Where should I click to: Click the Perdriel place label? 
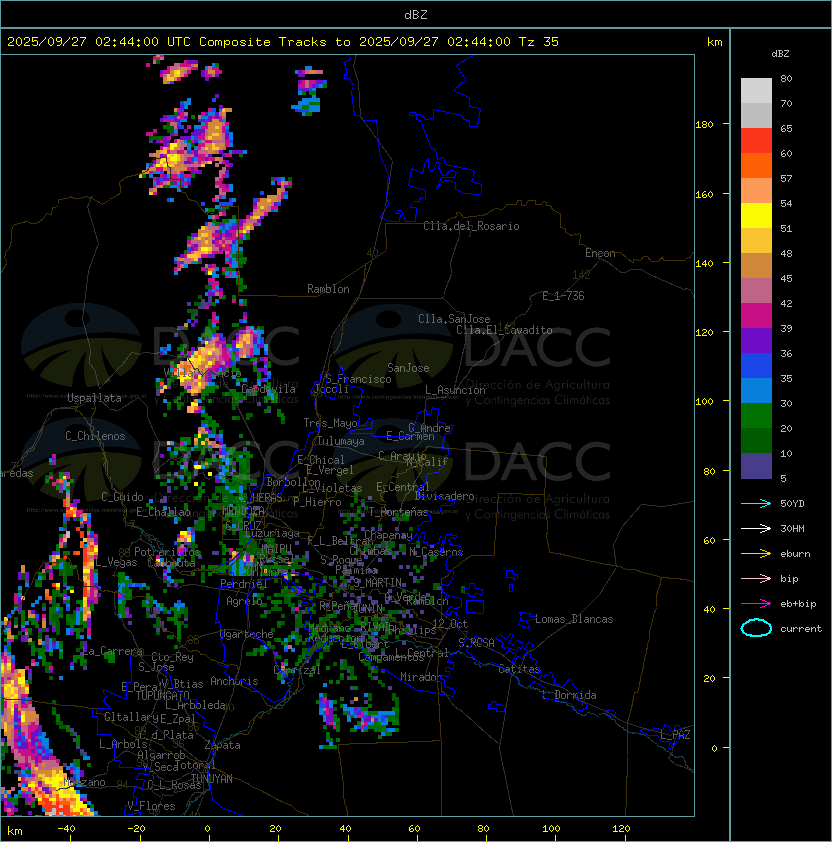(244, 584)
